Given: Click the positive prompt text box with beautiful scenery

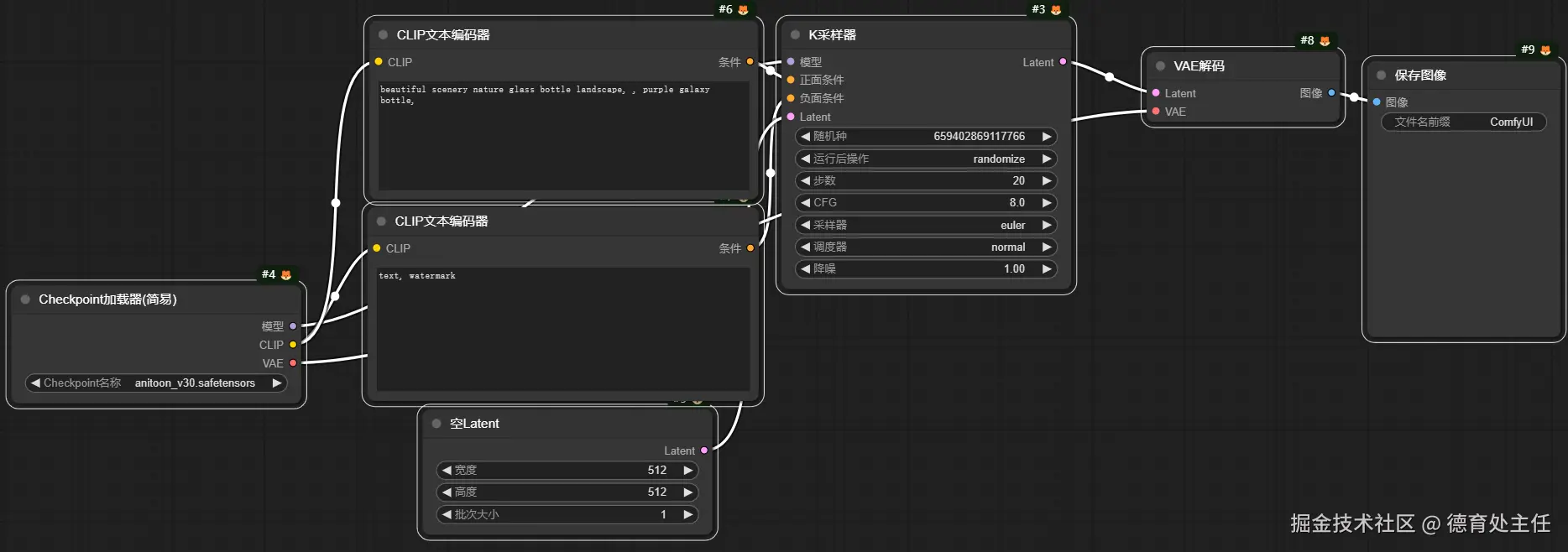Looking at the screenshot, I should 563,135.
